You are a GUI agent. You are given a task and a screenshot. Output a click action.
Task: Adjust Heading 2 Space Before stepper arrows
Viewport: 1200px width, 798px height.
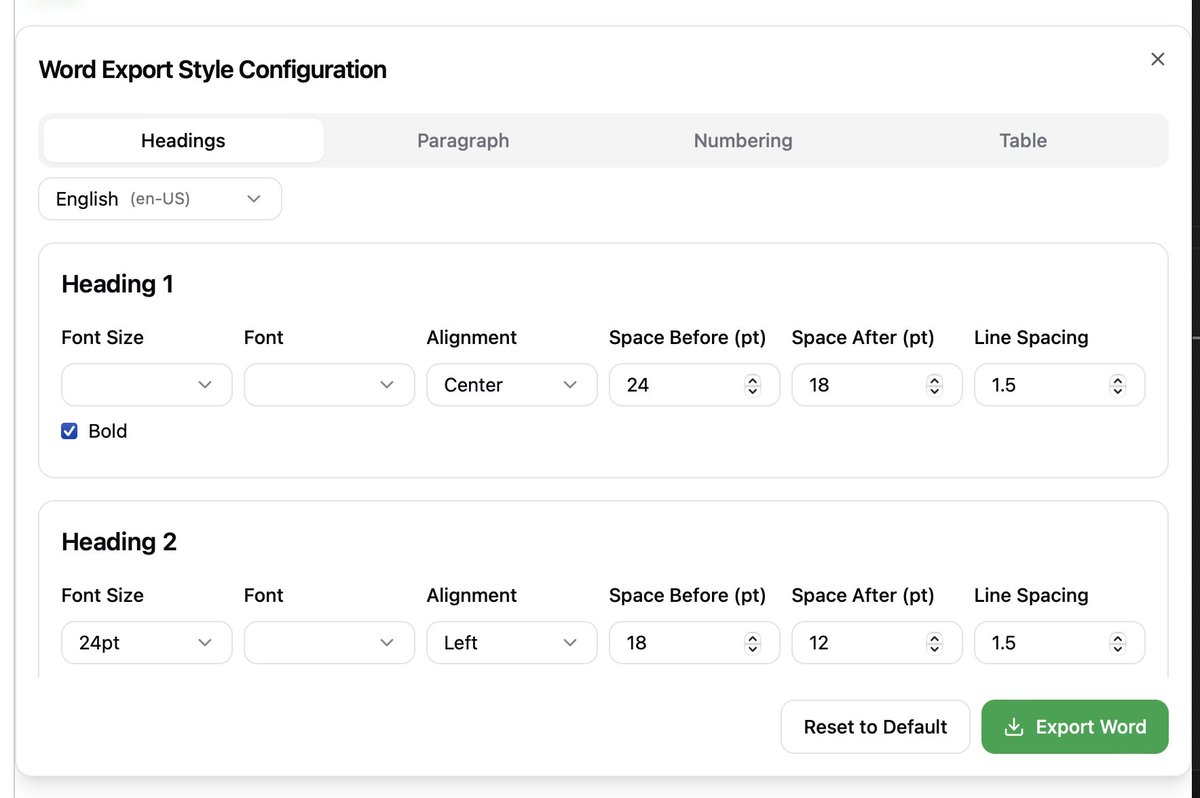pos(753,643)
